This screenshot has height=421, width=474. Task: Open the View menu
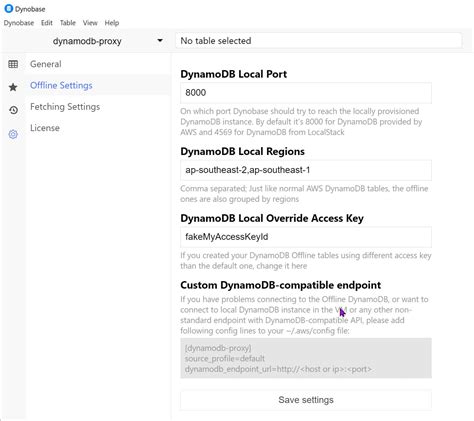point(90,23)
